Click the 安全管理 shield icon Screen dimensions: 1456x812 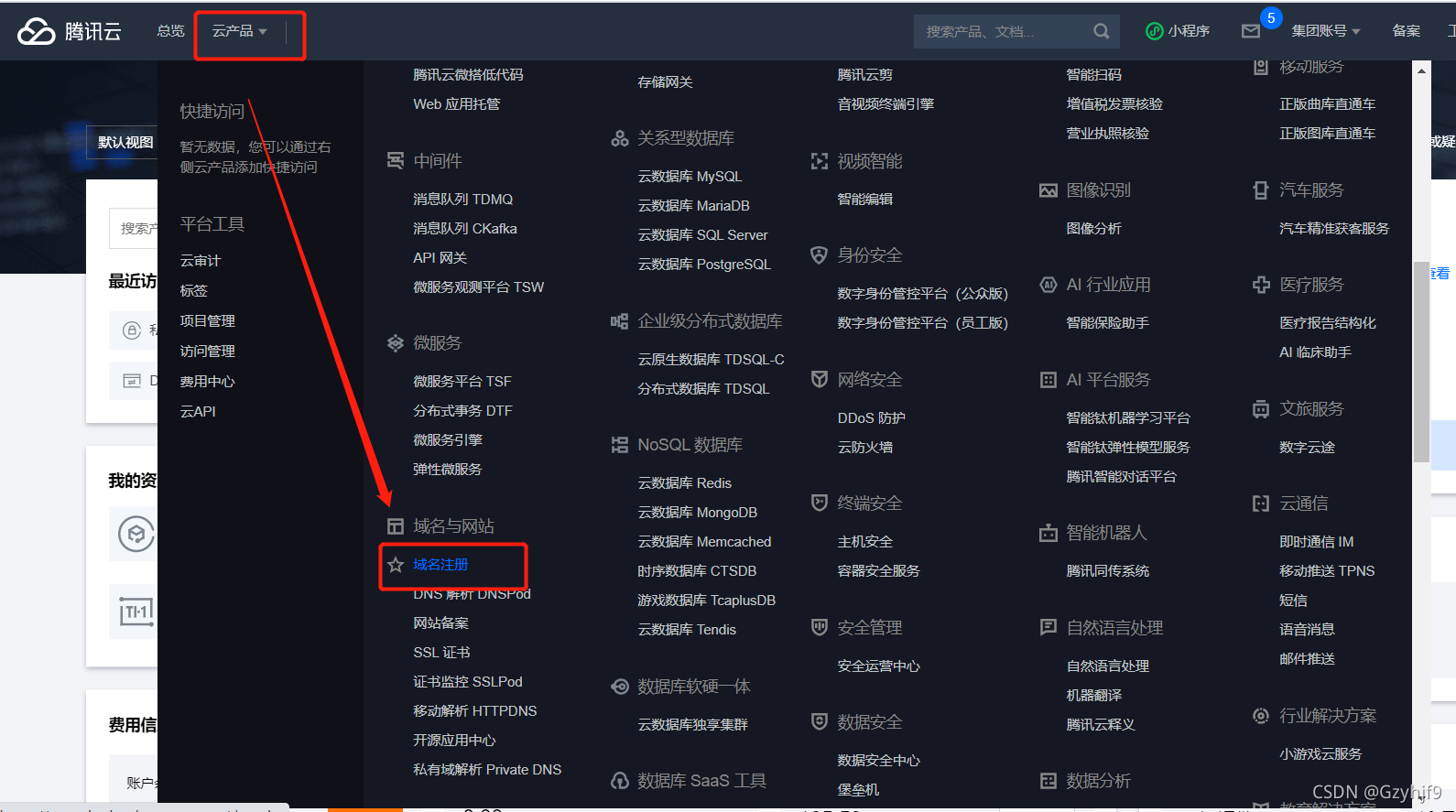(820, 628)
